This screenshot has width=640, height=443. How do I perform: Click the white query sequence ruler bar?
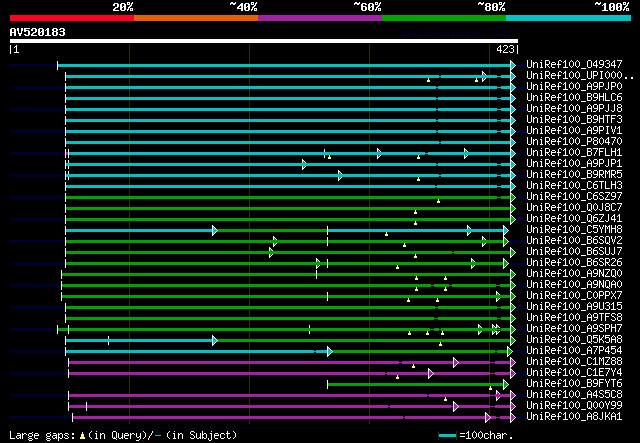click(263, 43)
